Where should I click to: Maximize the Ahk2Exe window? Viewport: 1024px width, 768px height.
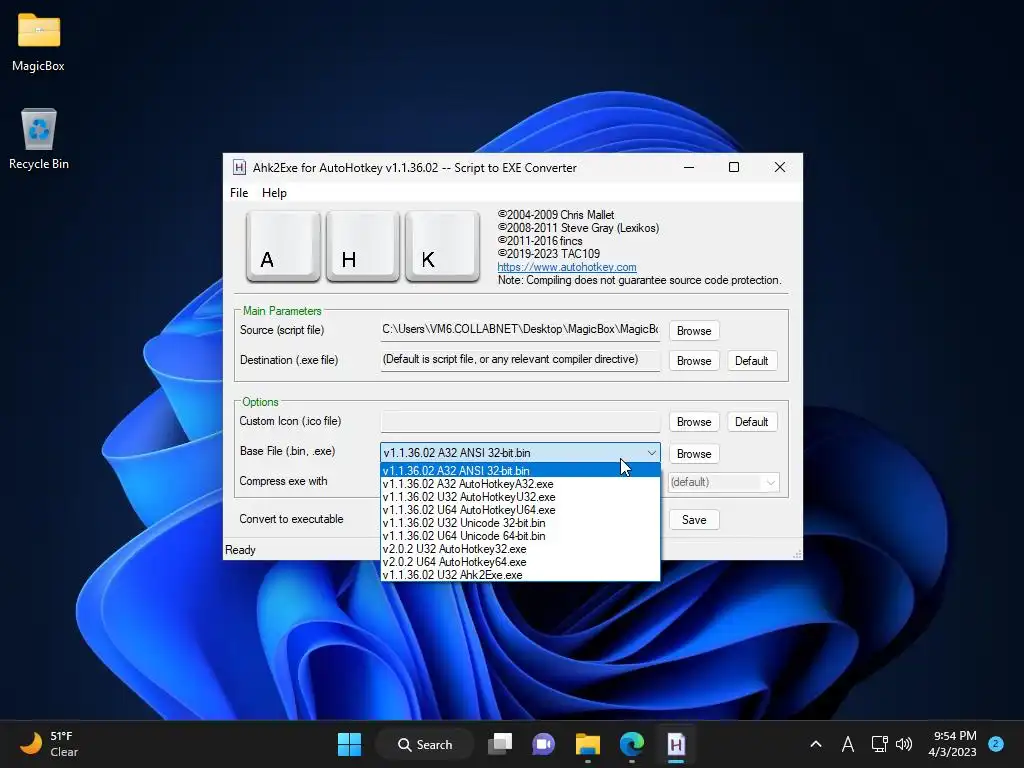[734, 167]
